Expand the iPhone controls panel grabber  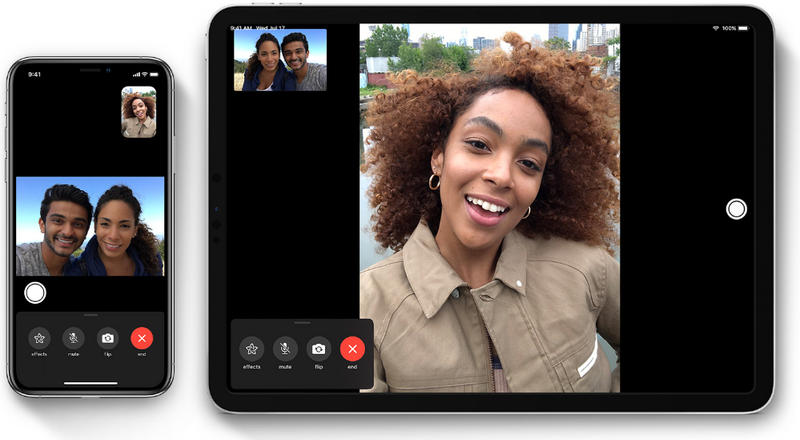tap(90, 315)
